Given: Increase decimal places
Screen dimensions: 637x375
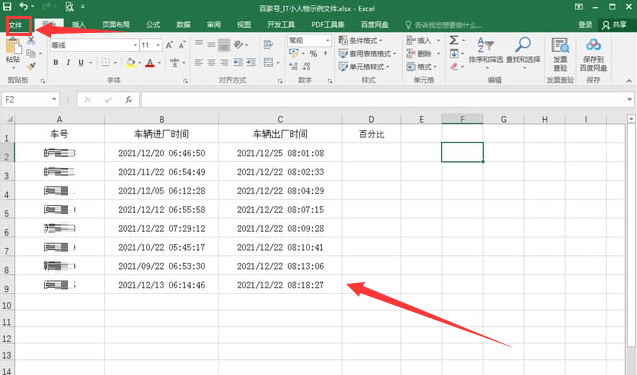Looking at the screenshot, I should coord(294,66).
